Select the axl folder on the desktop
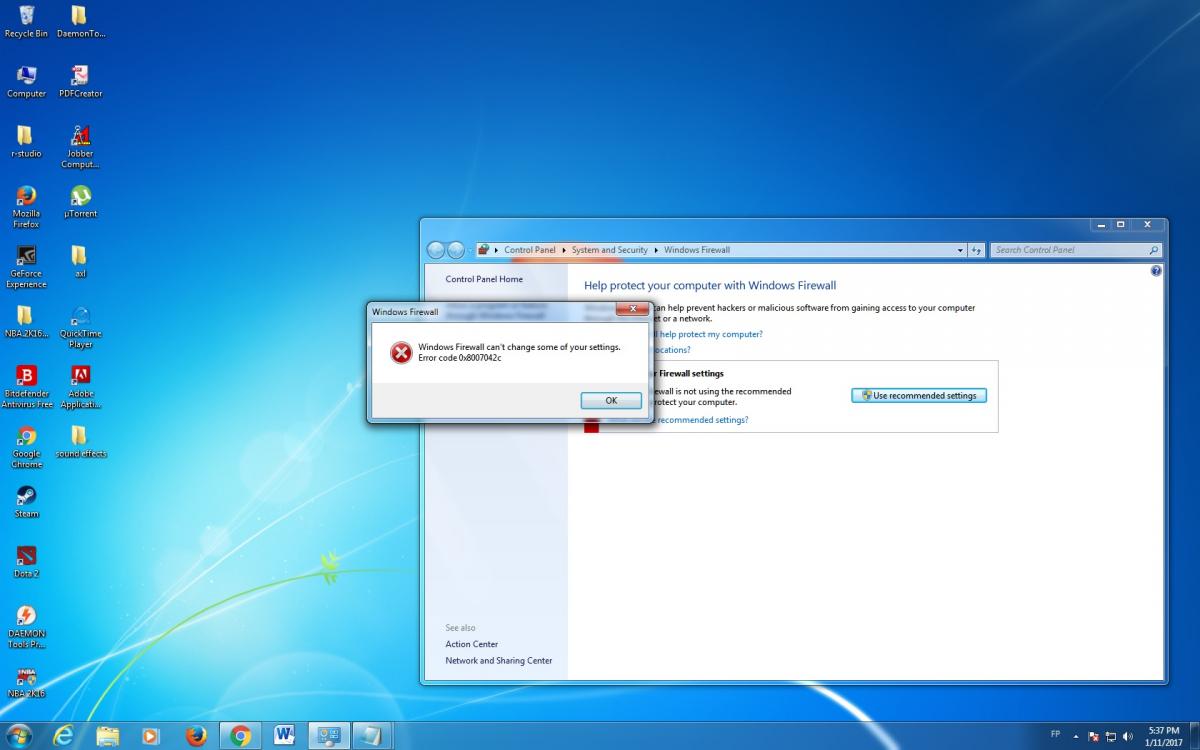1200x750 pixels. [80, 262]
